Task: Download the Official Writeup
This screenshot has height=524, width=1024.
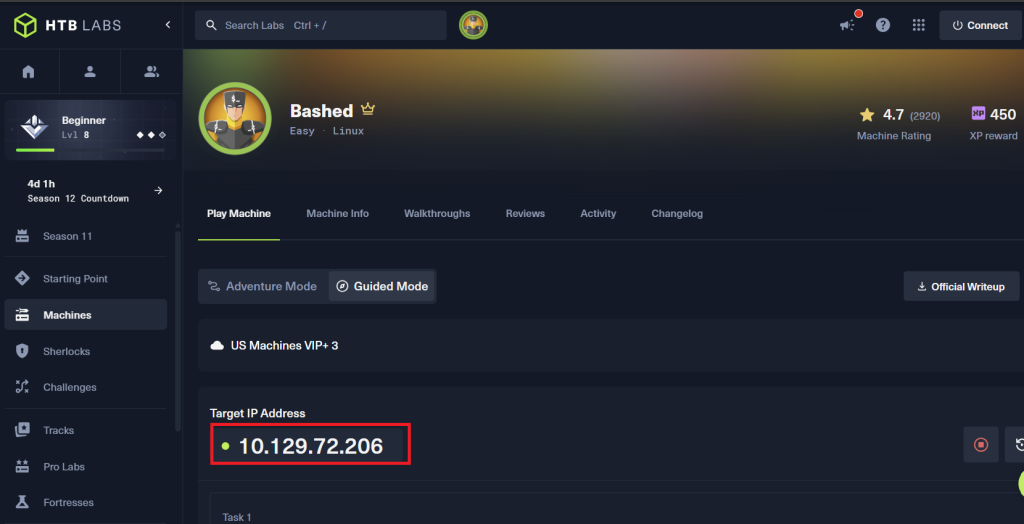Action: pos(961,286)
